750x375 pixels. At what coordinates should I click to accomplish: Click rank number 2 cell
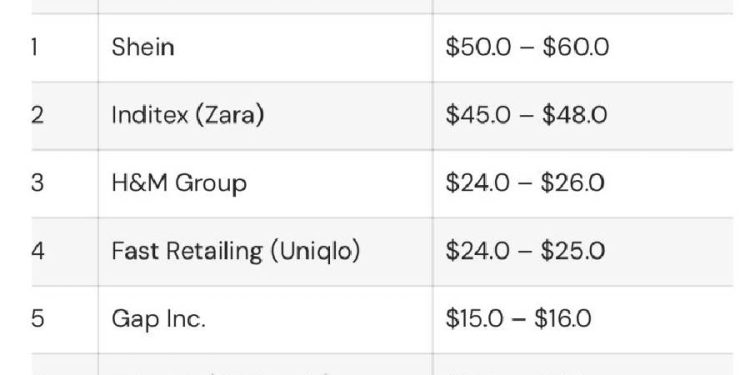click(65, 116)
